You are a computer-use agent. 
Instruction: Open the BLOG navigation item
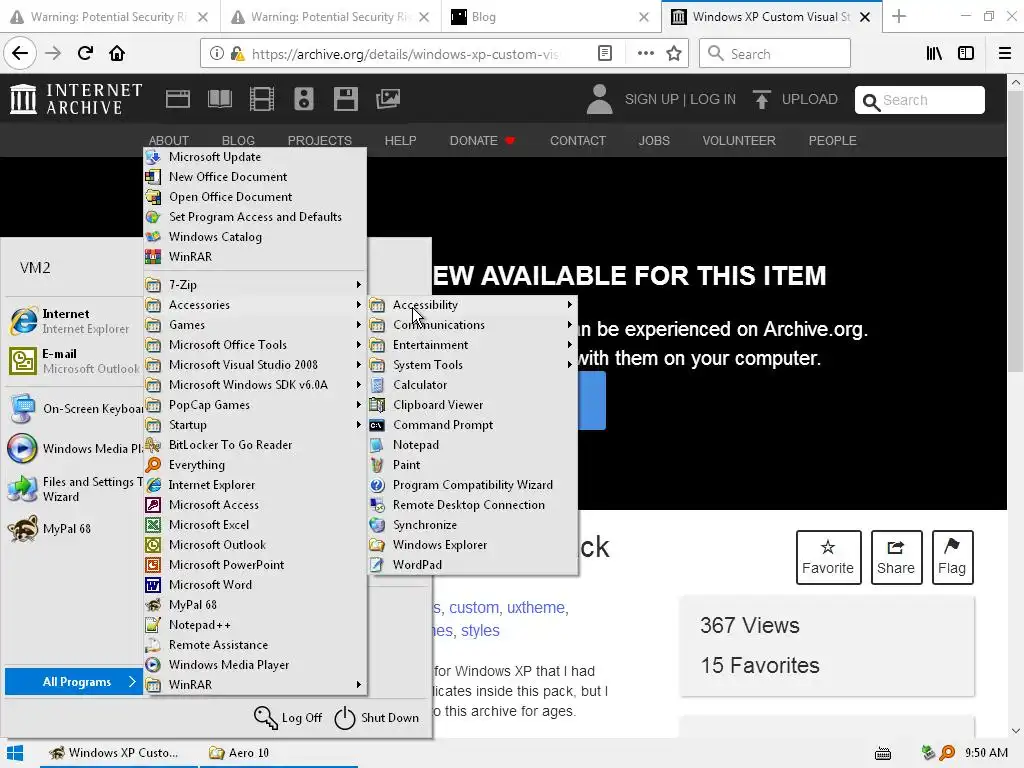point(238,140)
